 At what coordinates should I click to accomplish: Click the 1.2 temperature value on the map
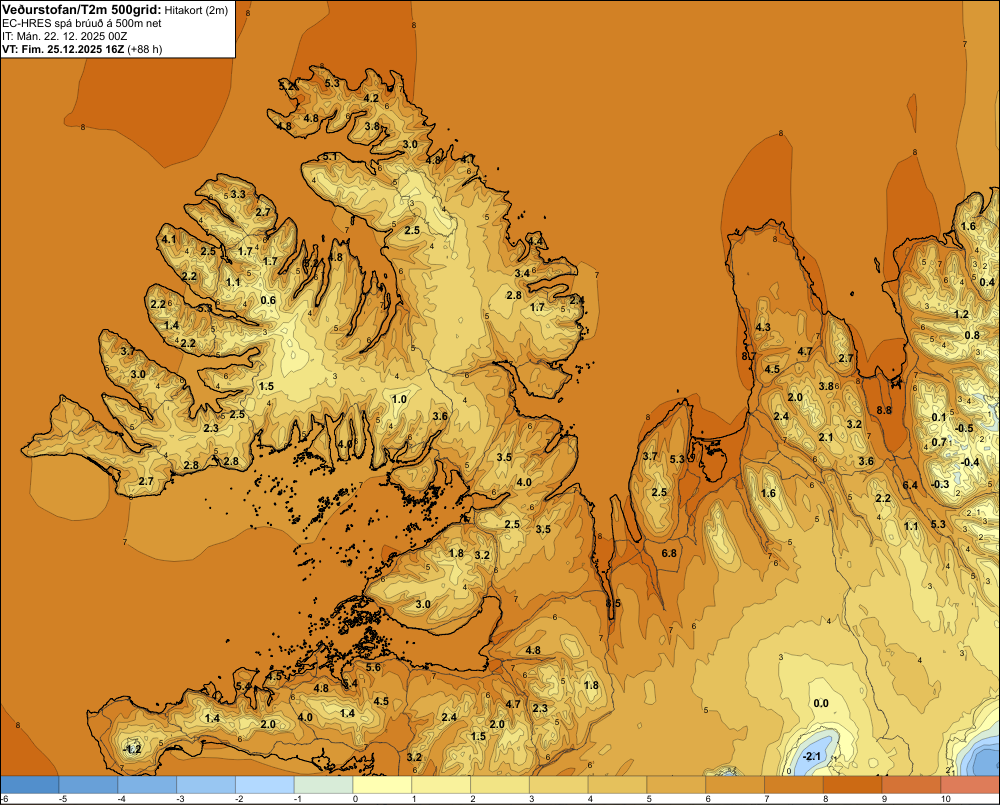(x=961, y=314)
